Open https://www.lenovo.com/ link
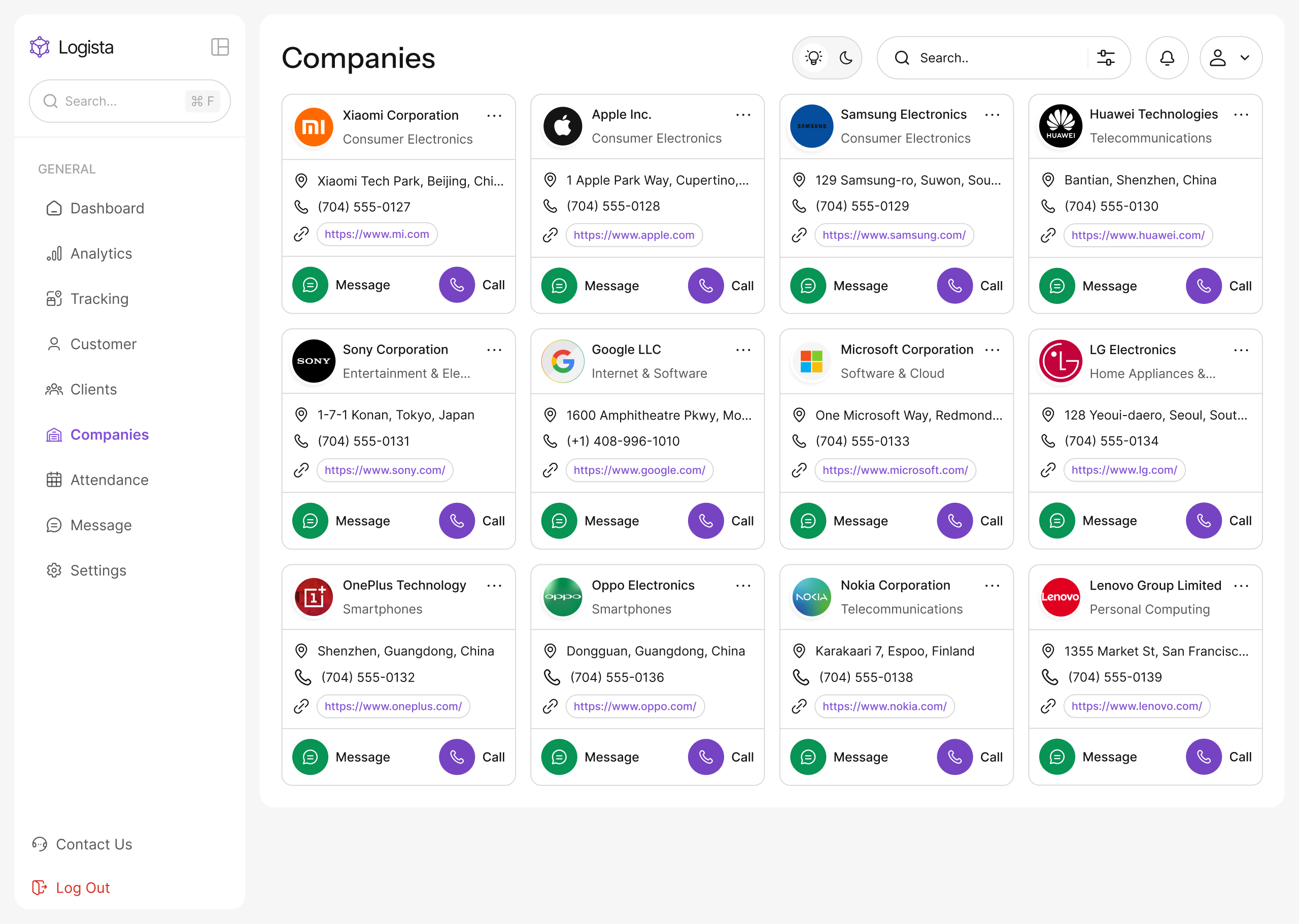This screenshot has width=1299, height=924. tap(1136, 706)
